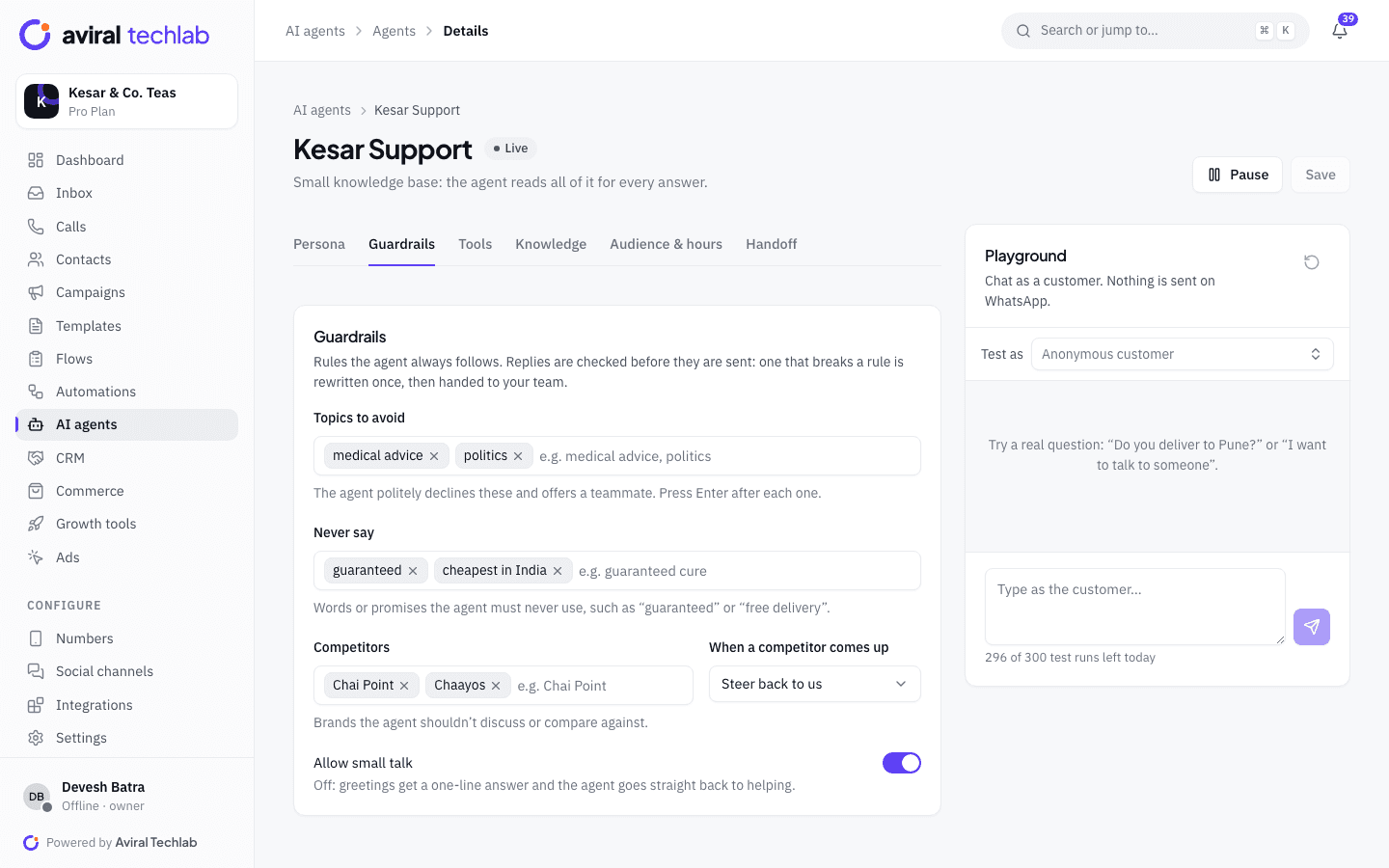Switch to the Knowledge tab

(x=551, y=244)
